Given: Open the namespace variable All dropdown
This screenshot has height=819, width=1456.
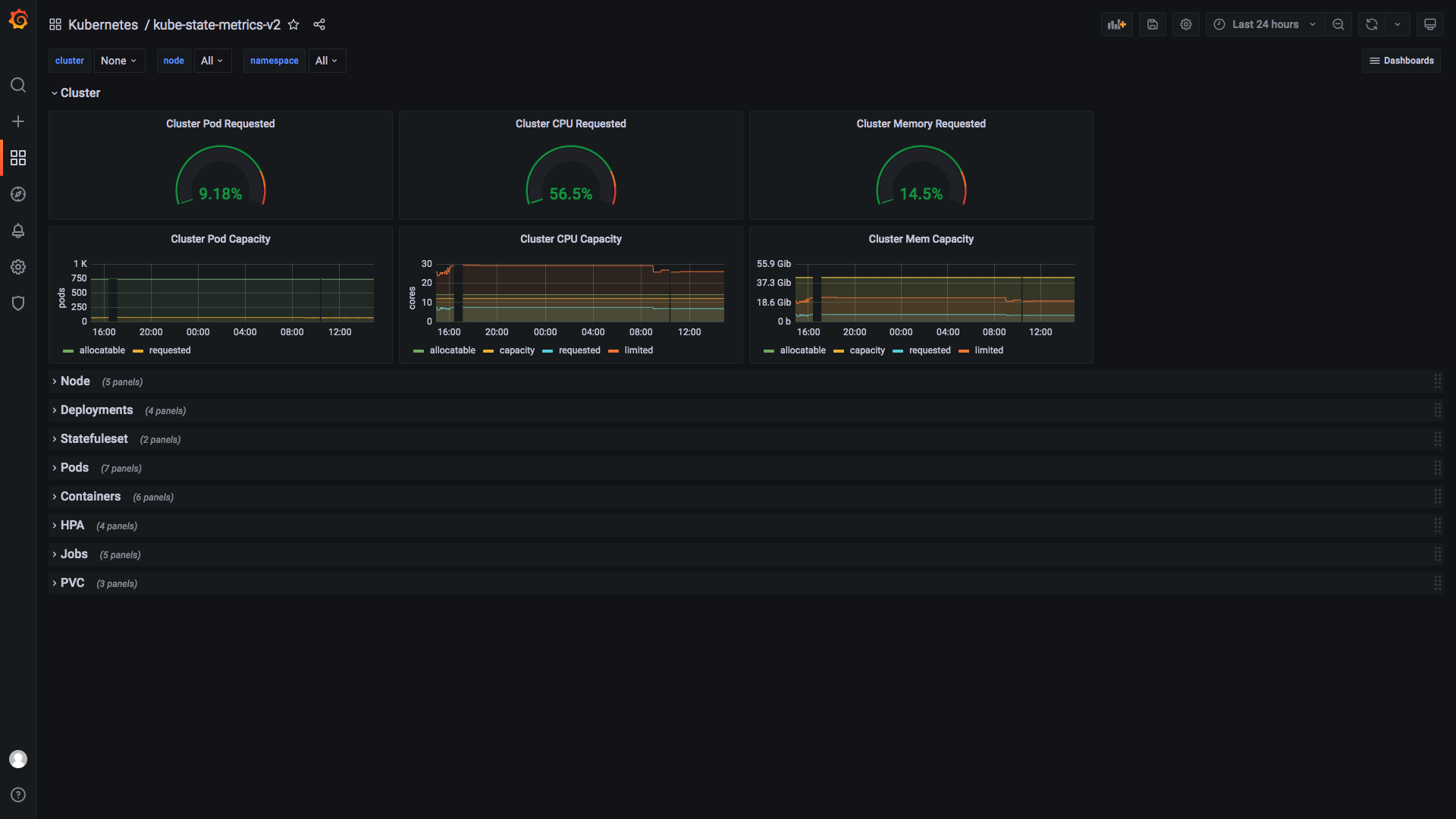Looking at the screenshot, I should [x=327, y=61].
